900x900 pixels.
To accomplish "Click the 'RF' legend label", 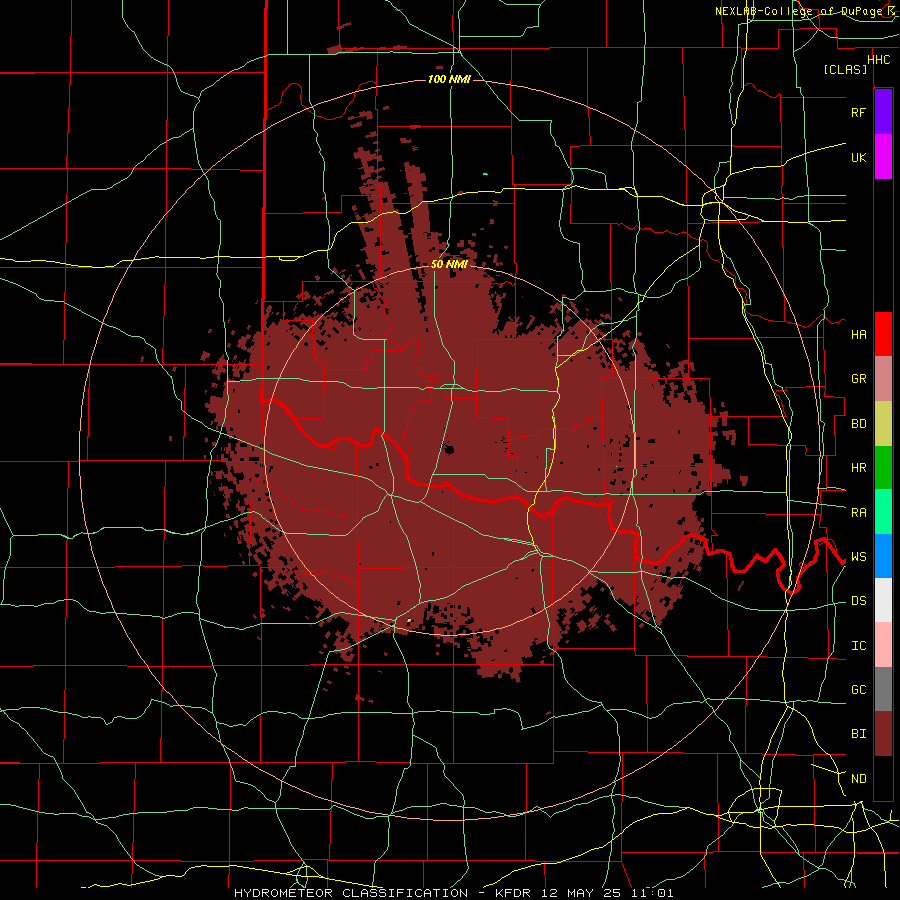I will [x=858, y=112].
